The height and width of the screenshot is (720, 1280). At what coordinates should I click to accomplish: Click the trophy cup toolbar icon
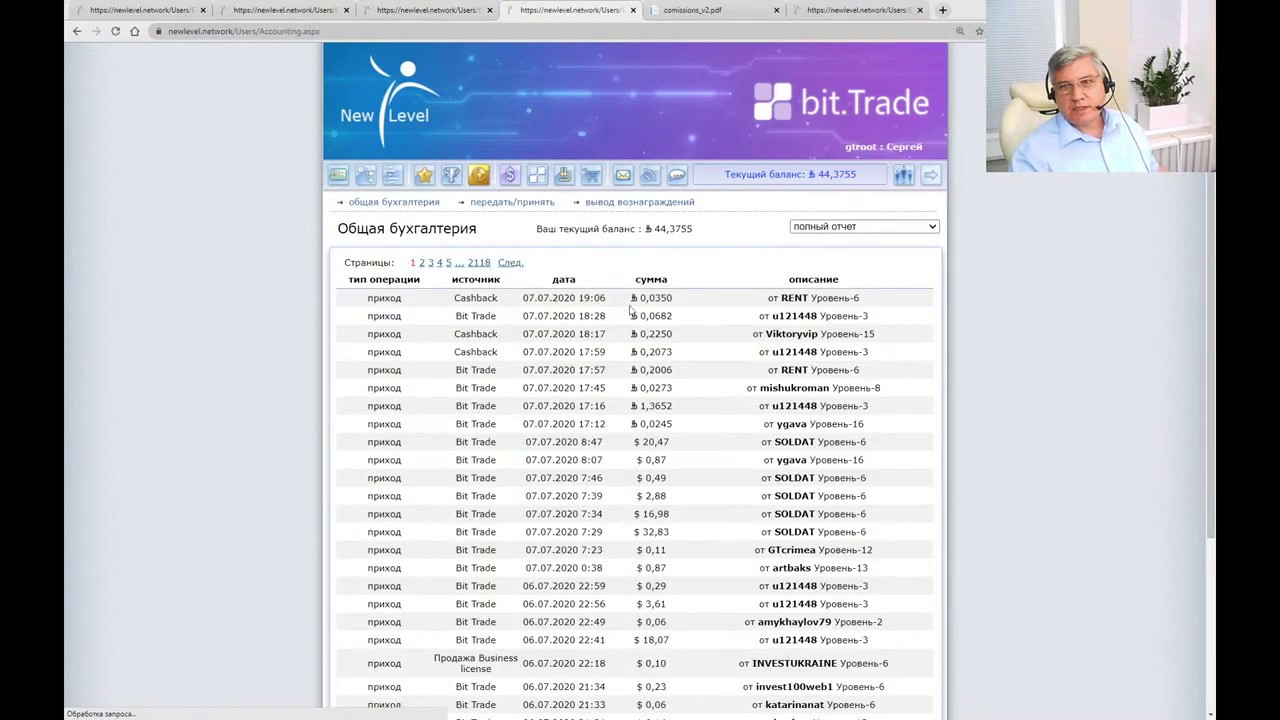pos(451,175)
